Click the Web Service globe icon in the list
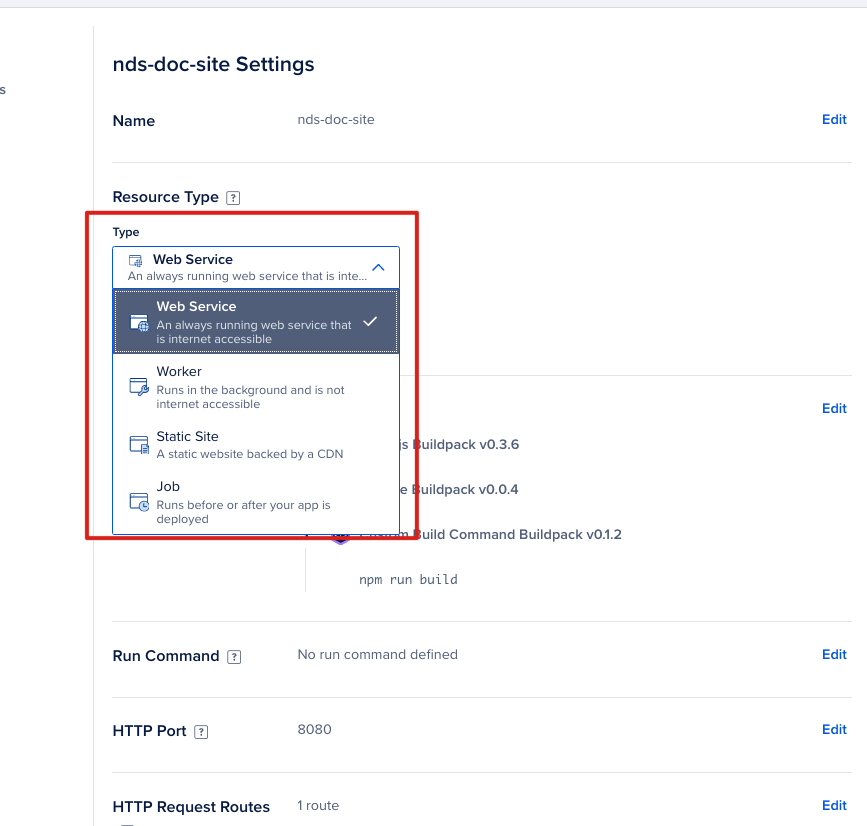Image resolution: width=867 pixels, height=826 pixels. 139,322
